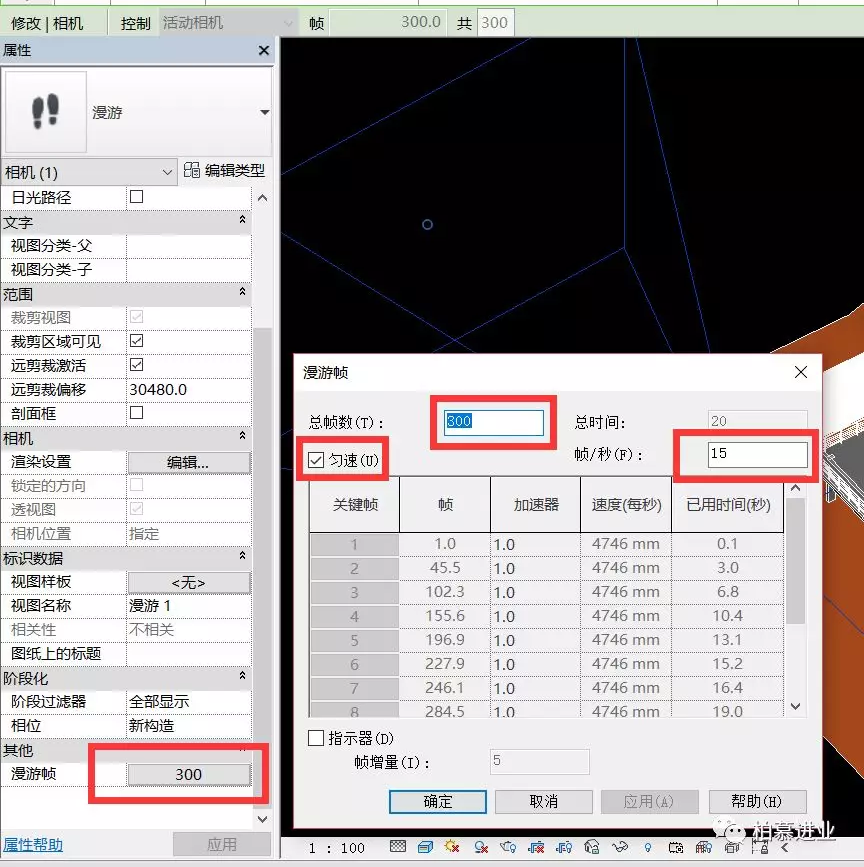The image size is (864, 867).
Task: Click the keyframe table scrollbar up arrow
Action: tap(795, 488)
